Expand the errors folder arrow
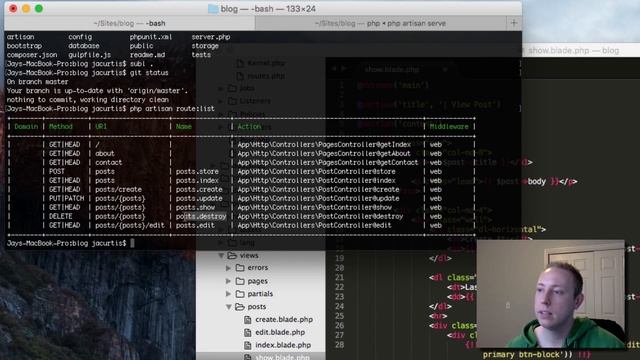Screen dimensions: 640x360 click(x=229, y=268)
